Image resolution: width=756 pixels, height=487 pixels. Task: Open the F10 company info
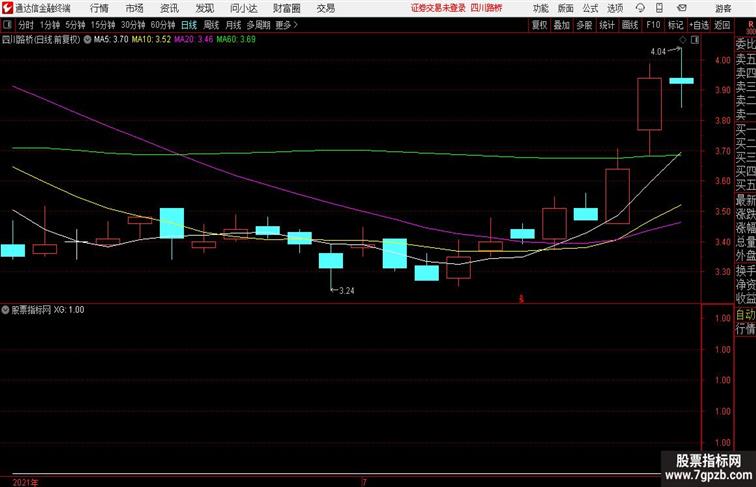[653, 25]
